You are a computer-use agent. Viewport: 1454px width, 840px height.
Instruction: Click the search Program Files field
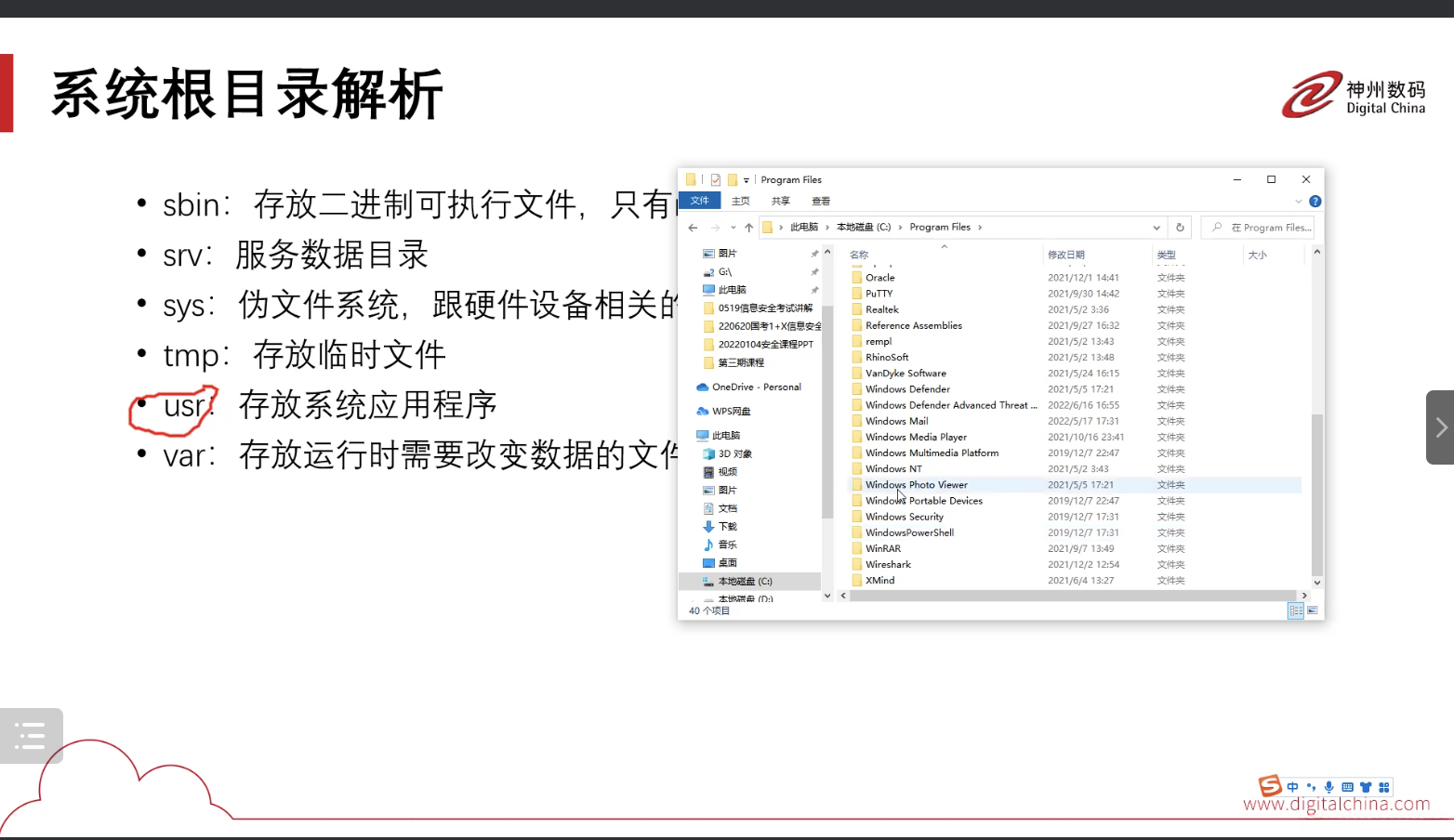(1258, 228)
